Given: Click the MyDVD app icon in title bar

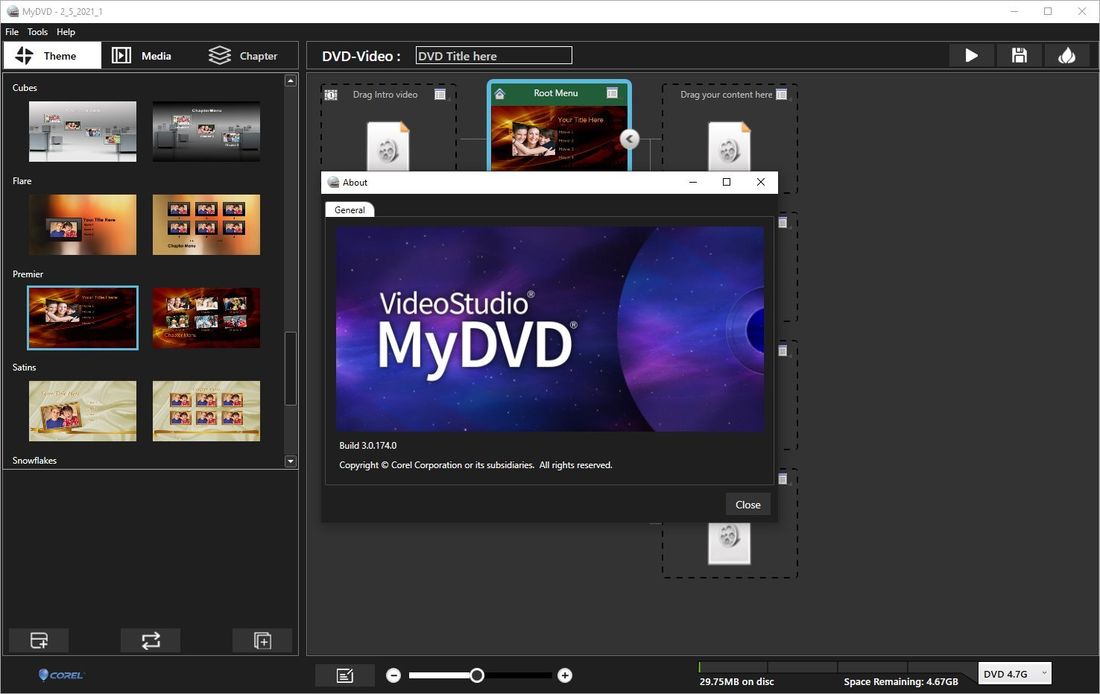Looking at the screenshot, I should click(x=13, y=11).
